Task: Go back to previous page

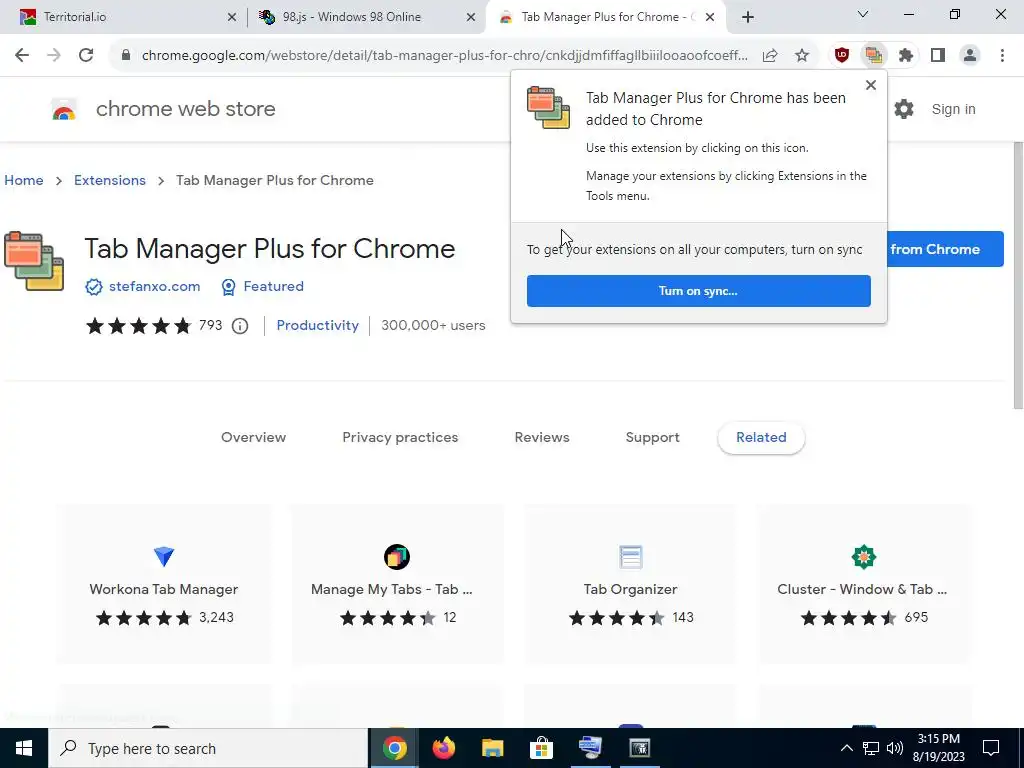Action: (22, 56)
